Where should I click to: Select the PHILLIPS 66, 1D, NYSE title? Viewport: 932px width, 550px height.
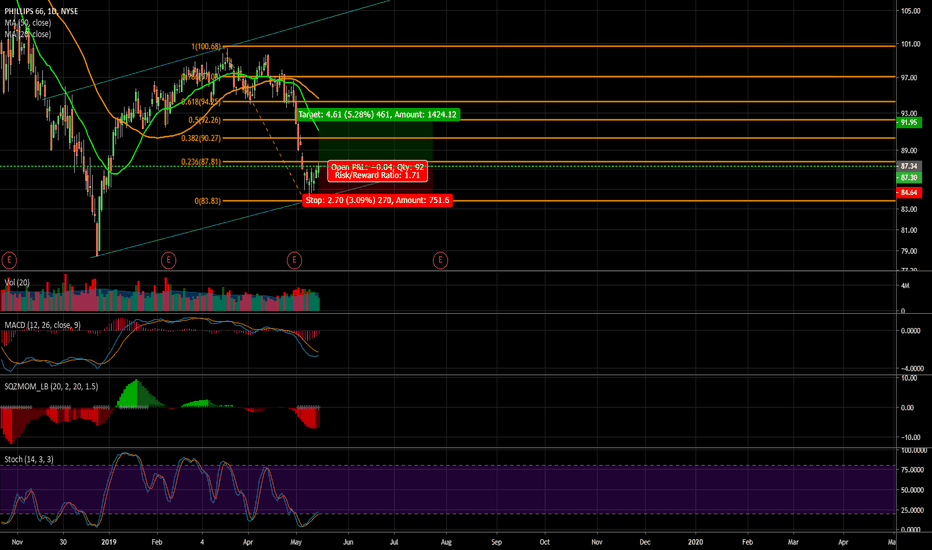(41, 11)
